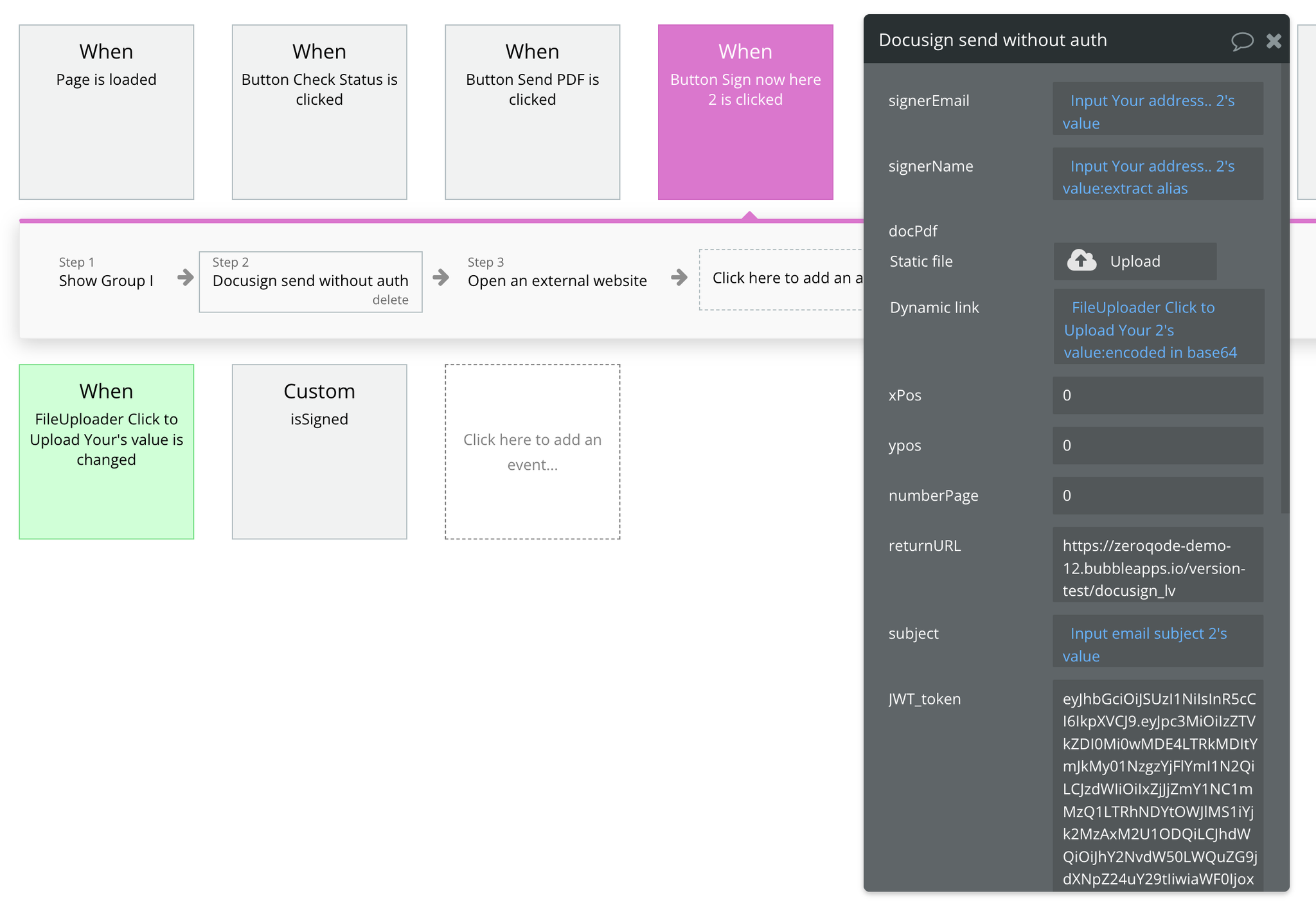Click the ypos value field
This screenshot has height=923, width=1316.
coord(1158,445)
